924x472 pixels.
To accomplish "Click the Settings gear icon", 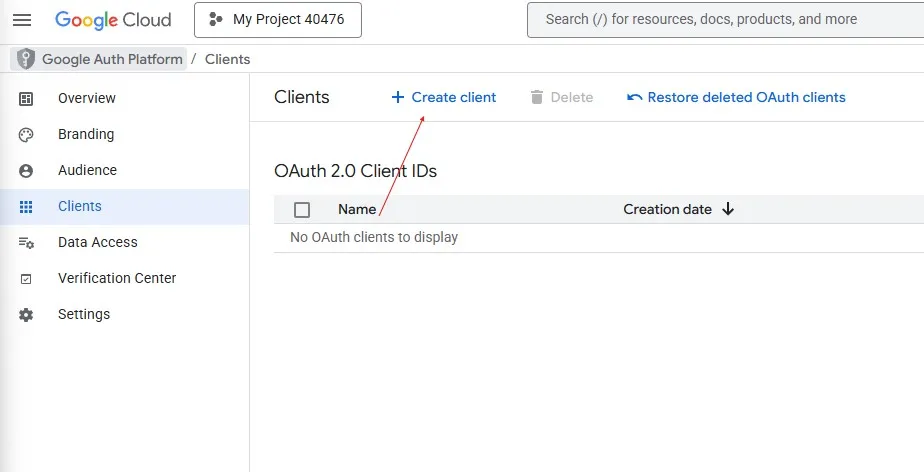I will coord(26,315).
